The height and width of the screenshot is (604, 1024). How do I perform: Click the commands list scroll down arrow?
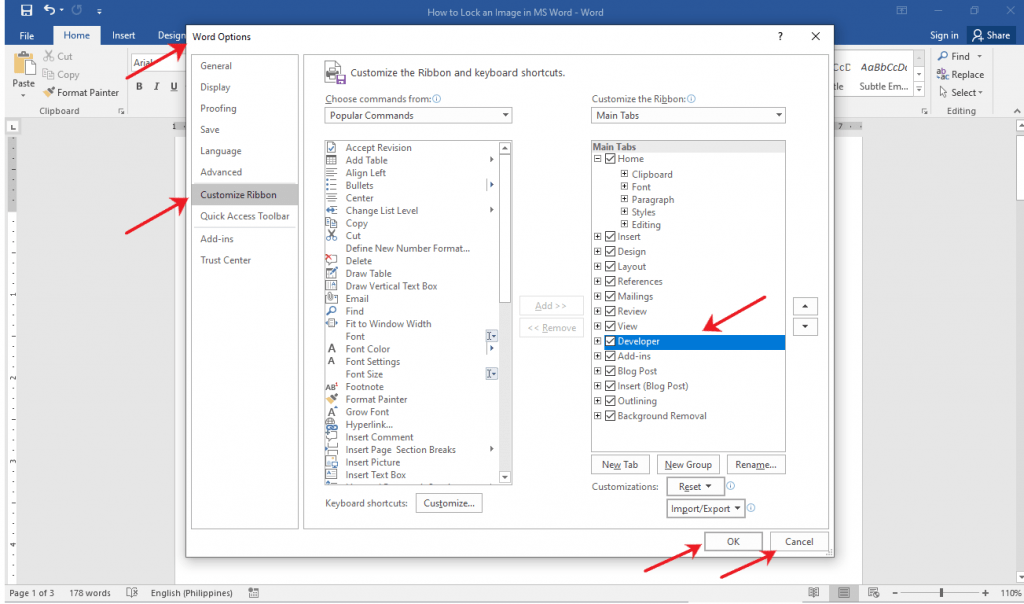pos(505,477)
